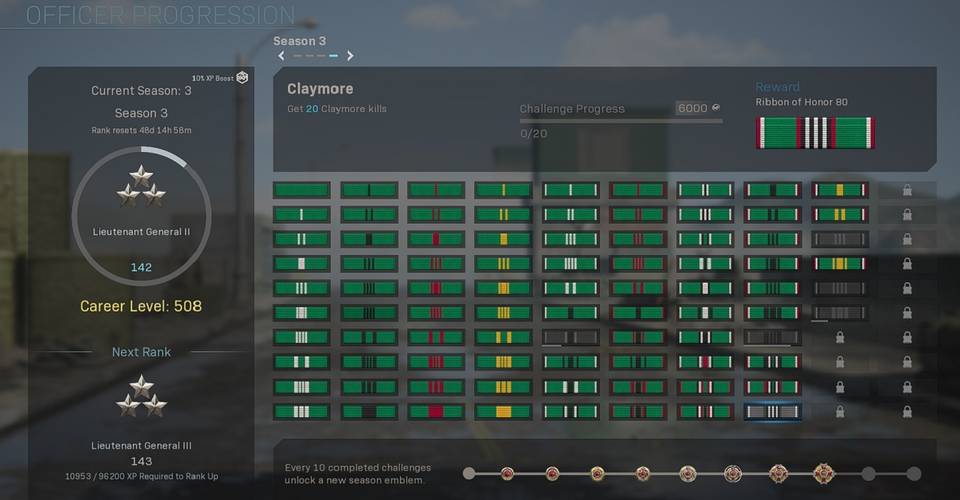The width and height of the screenshot is (960, 500).
Task: Select the highlighted fourth season page indicator
Action: click(333, 56)
